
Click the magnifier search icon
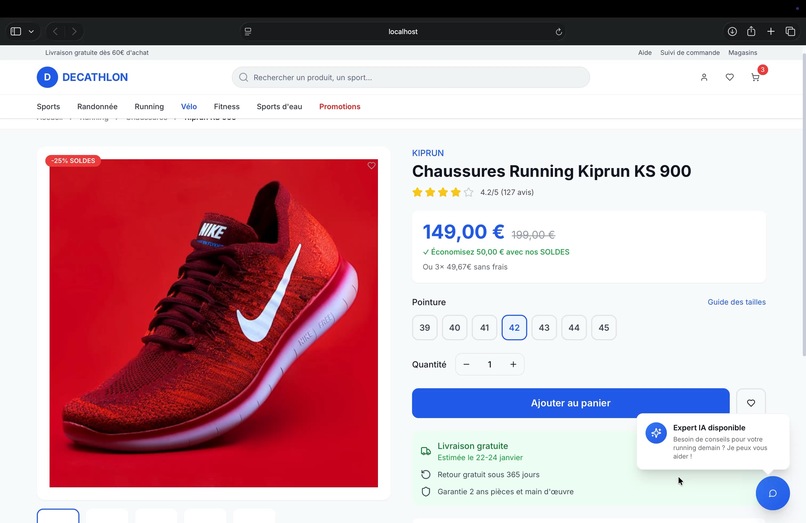[x=243, y=77]
